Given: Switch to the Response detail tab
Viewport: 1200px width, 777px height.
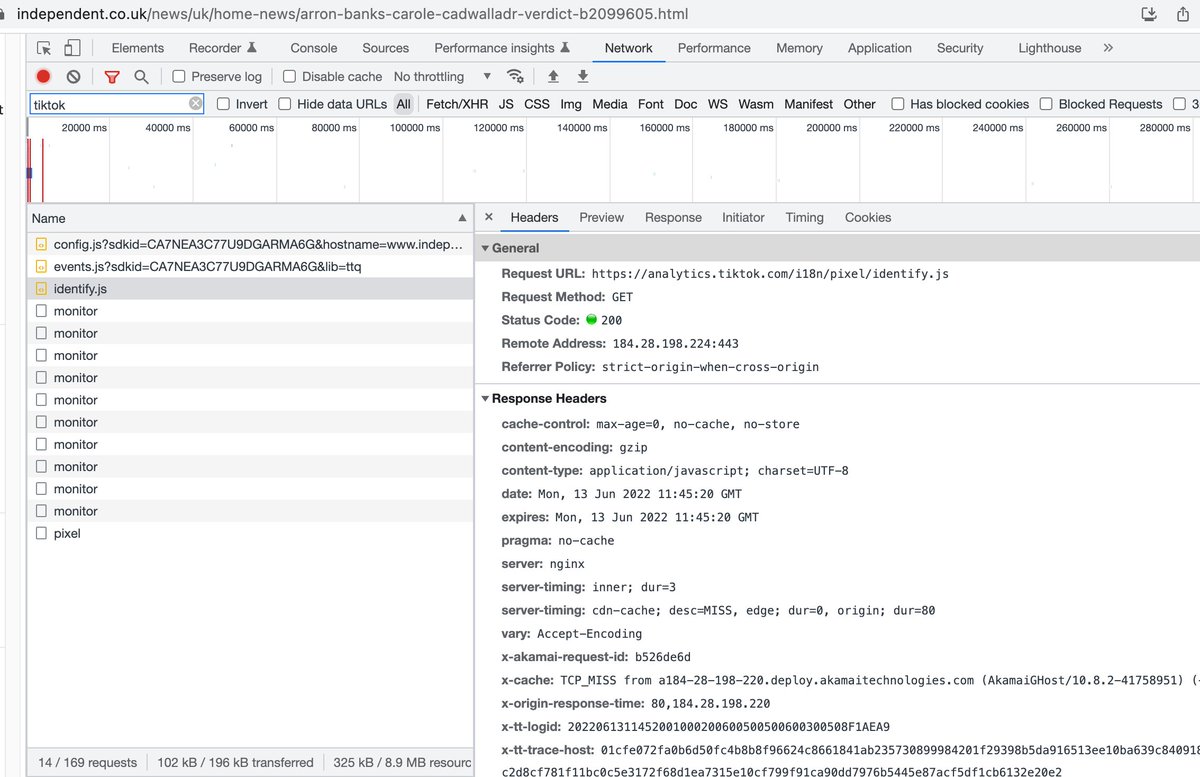Looking at the screenshot, I should 673,217.
